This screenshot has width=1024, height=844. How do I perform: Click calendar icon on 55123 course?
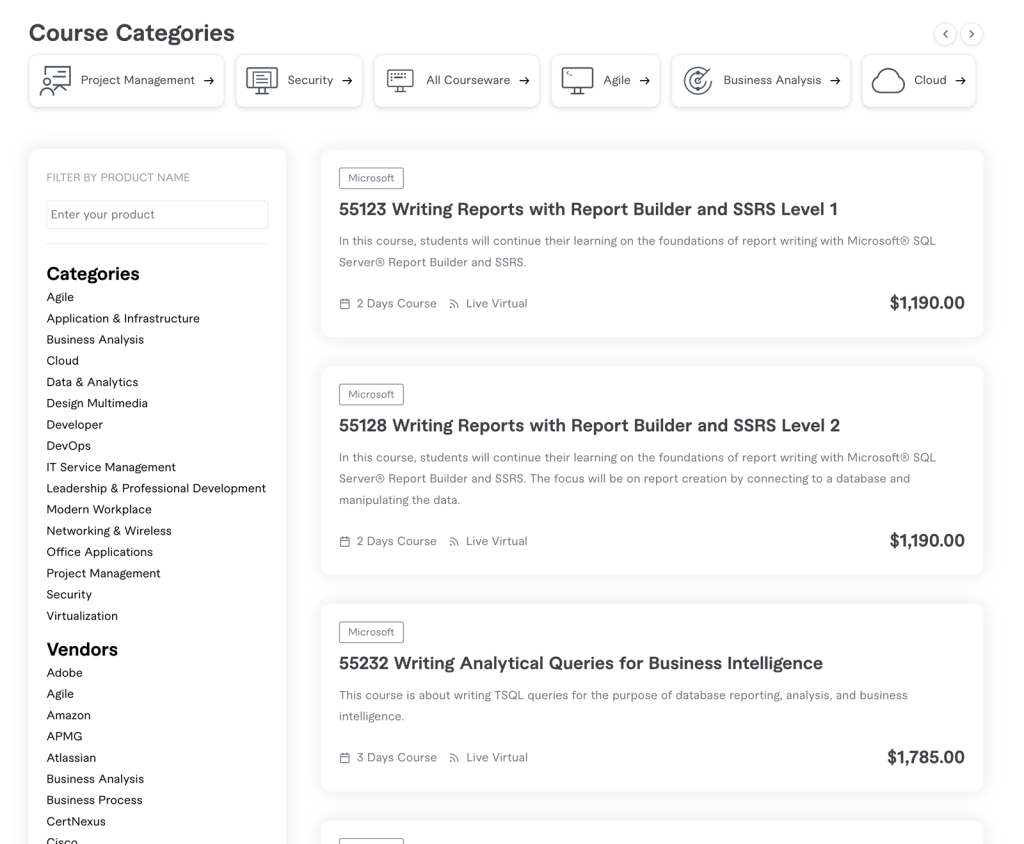[345, 304]
